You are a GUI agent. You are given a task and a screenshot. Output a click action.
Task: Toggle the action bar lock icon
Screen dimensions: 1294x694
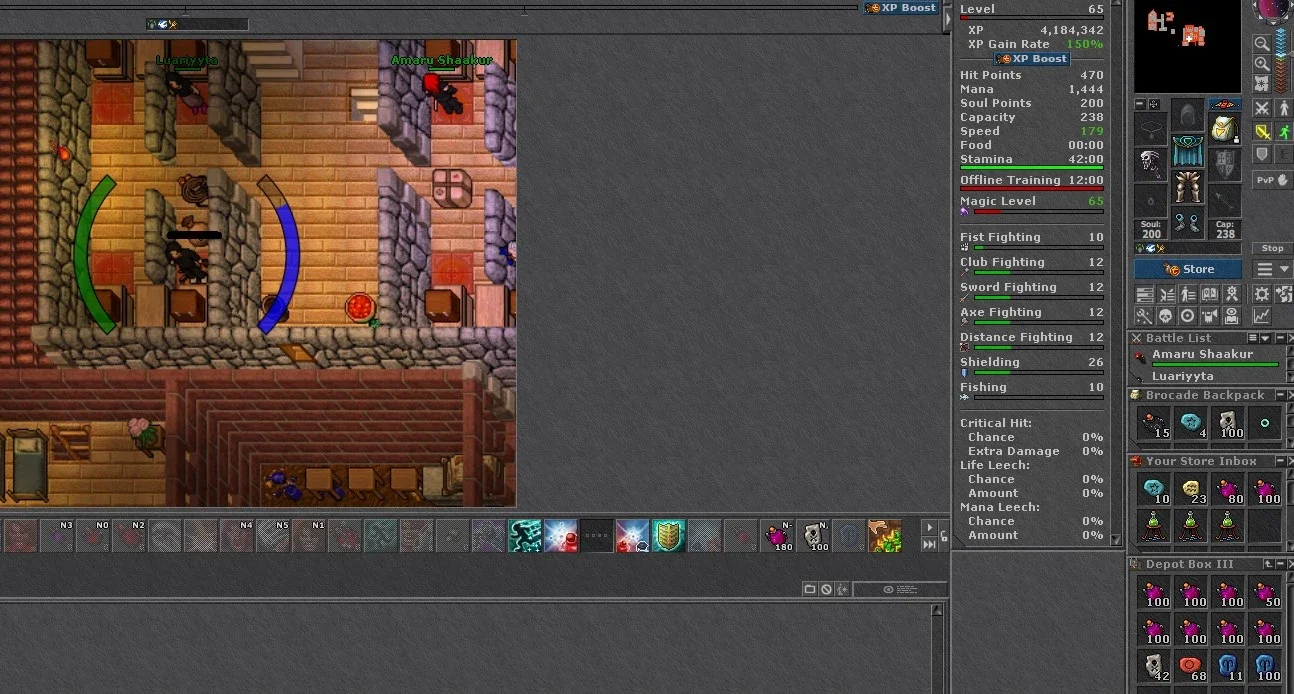click(944, 536)
